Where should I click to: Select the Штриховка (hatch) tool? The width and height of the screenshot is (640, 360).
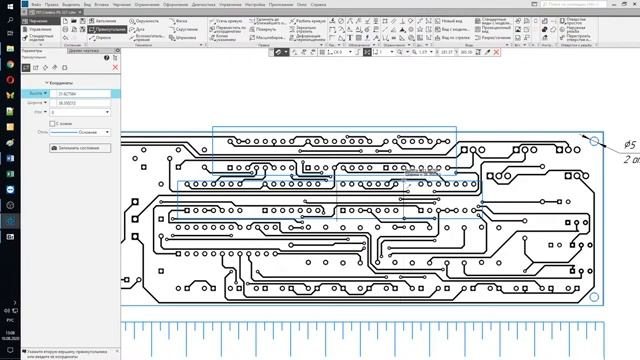(x=182, y=38)
